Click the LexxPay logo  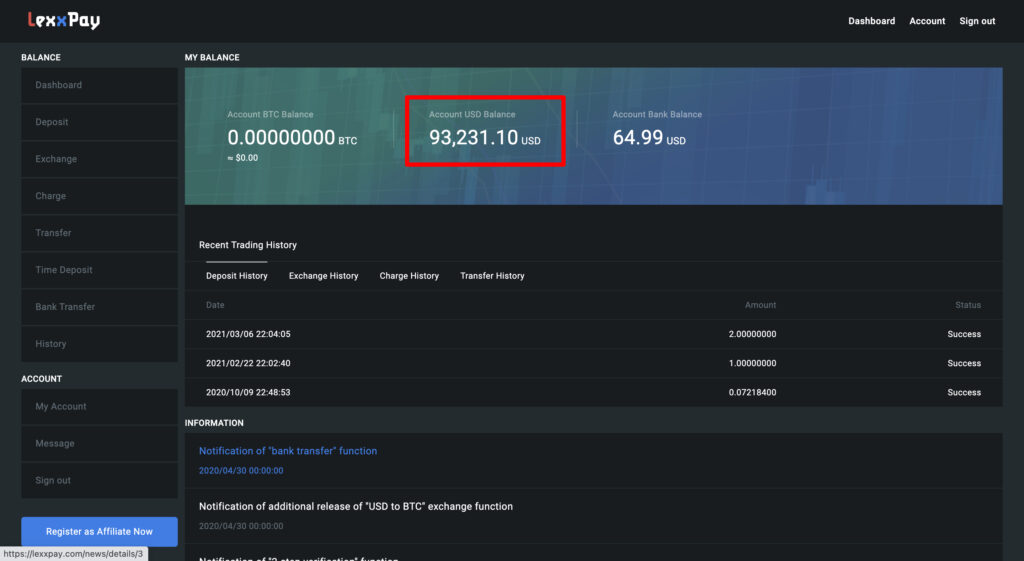click(64, 20)
